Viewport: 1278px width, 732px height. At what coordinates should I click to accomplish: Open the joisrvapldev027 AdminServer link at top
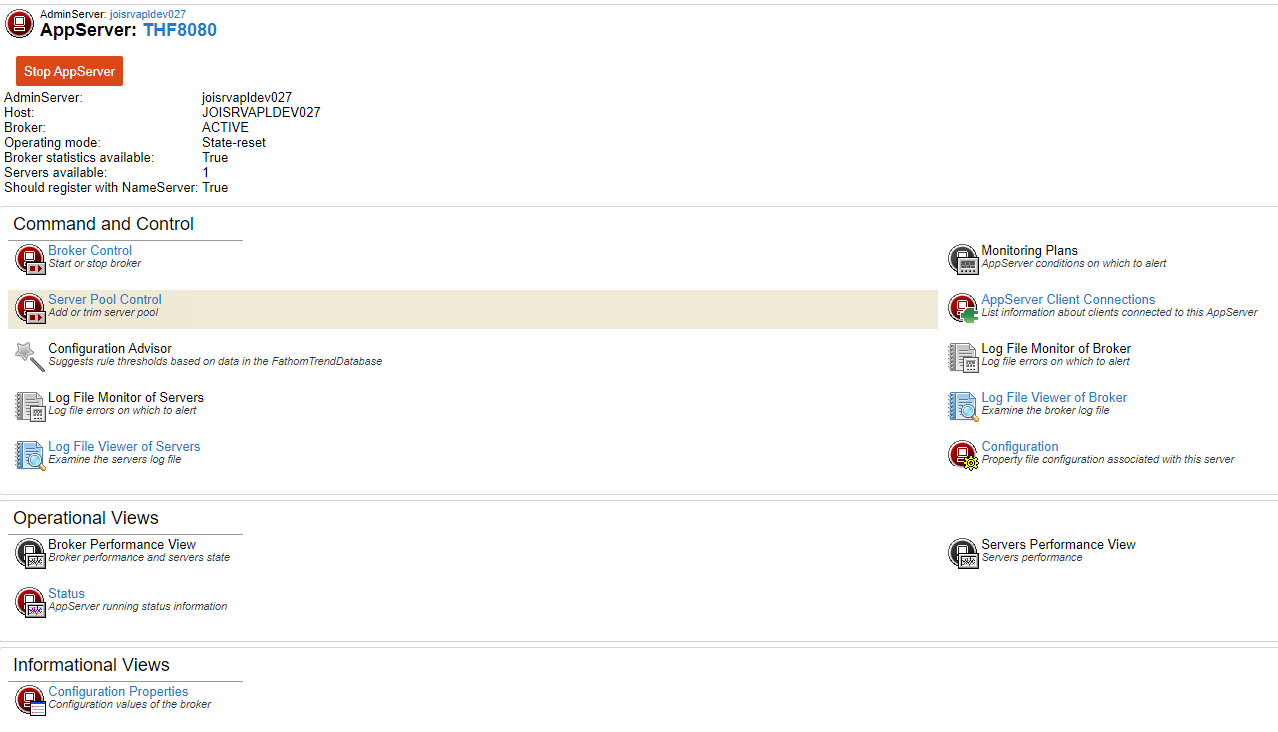[147, 14]
